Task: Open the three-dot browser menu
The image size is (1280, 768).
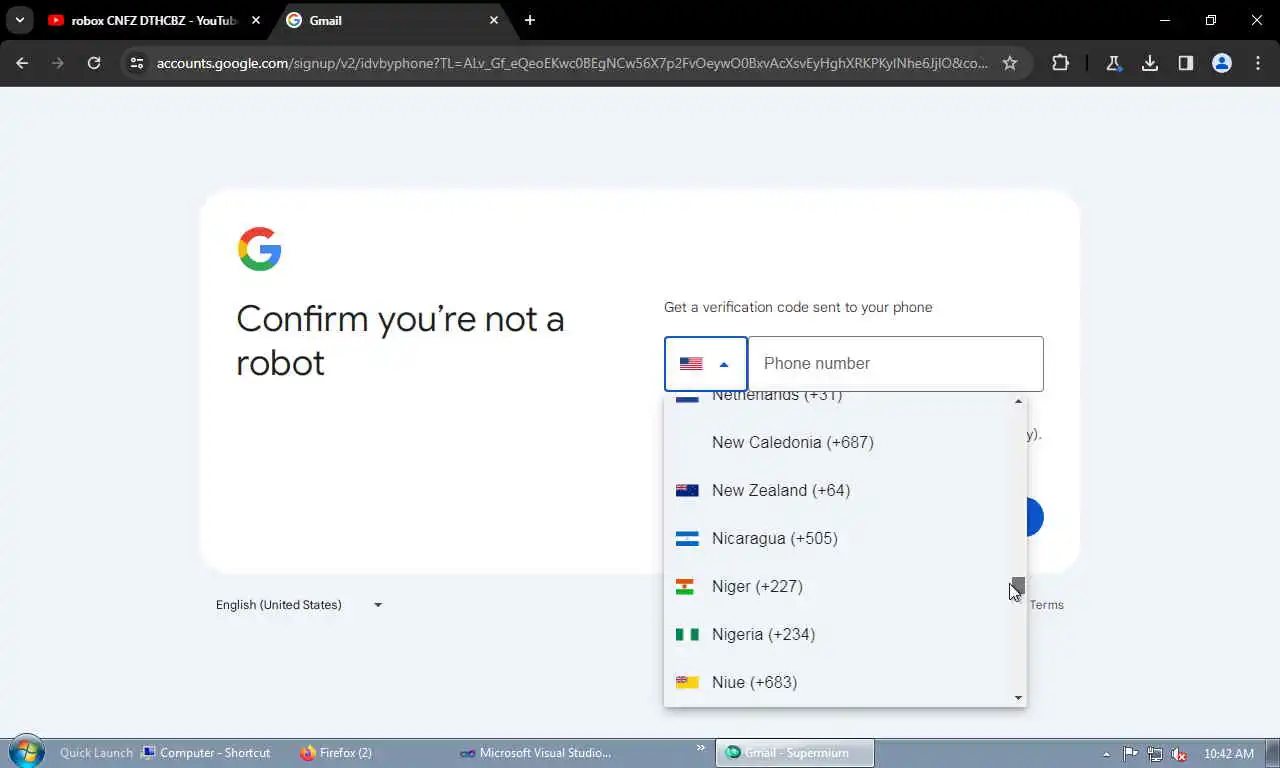Action: 1258,63
